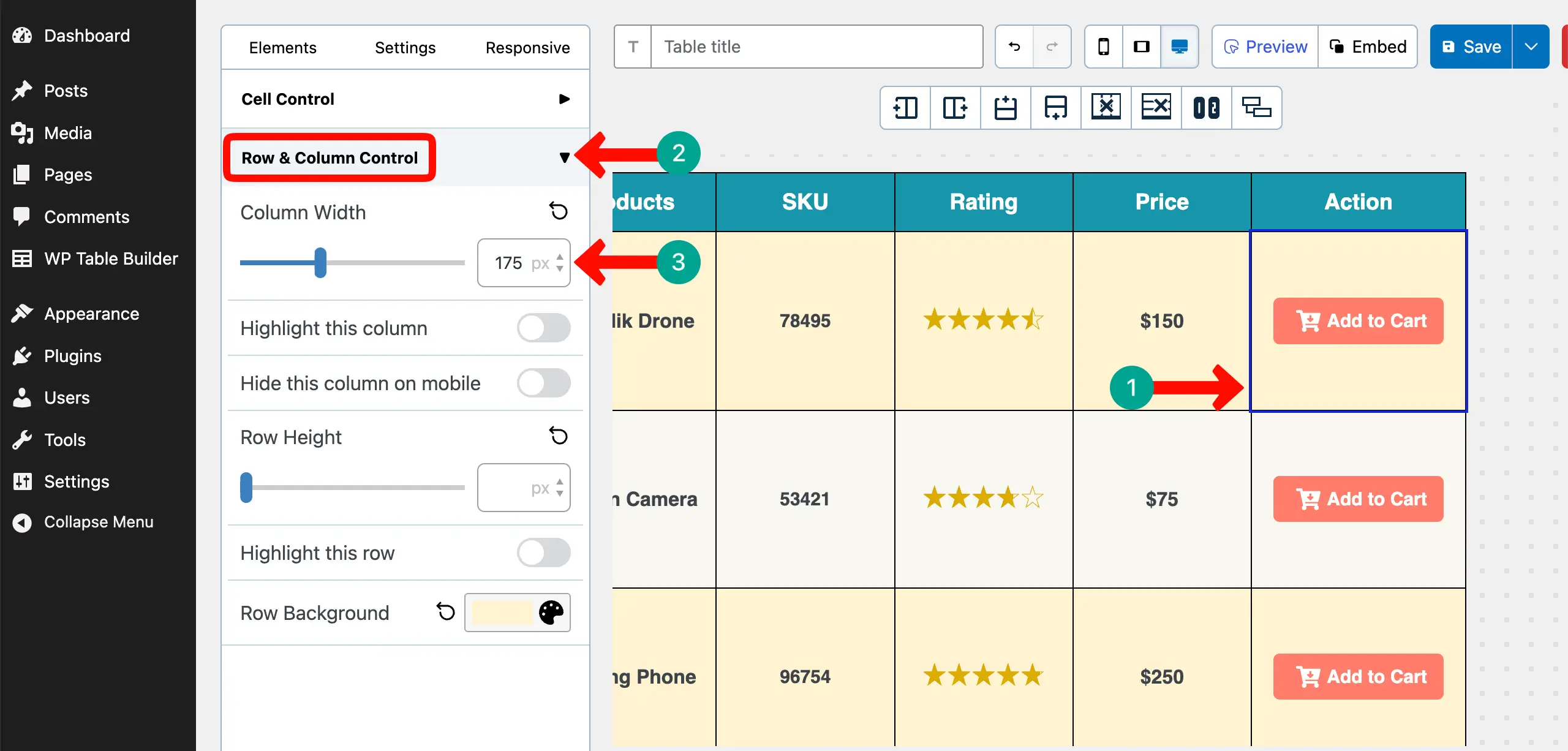1568x751 pixels.
Task: Delete the selected row
Action: point(1156,108)
